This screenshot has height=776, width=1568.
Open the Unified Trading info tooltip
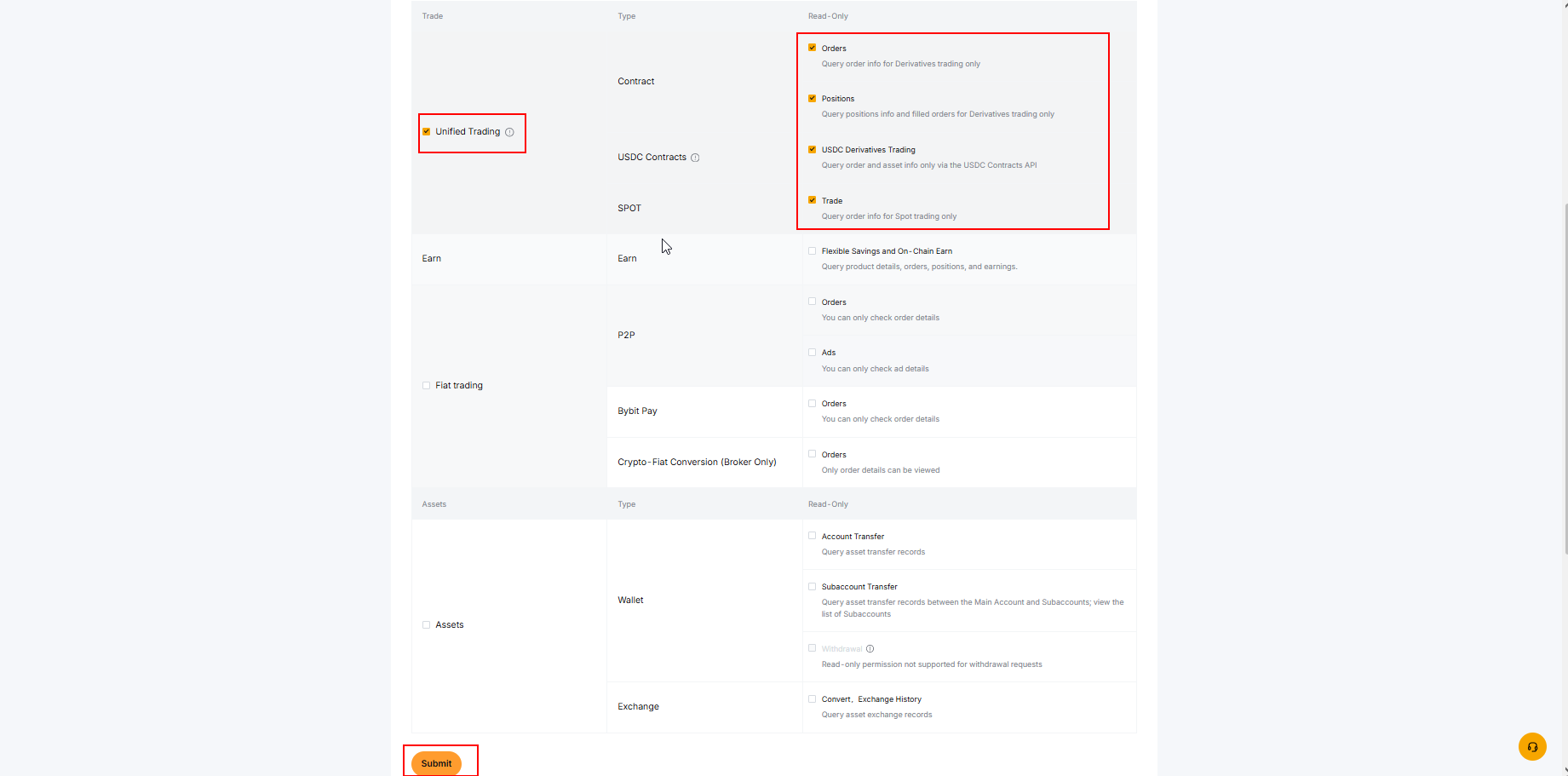(509, 132)
